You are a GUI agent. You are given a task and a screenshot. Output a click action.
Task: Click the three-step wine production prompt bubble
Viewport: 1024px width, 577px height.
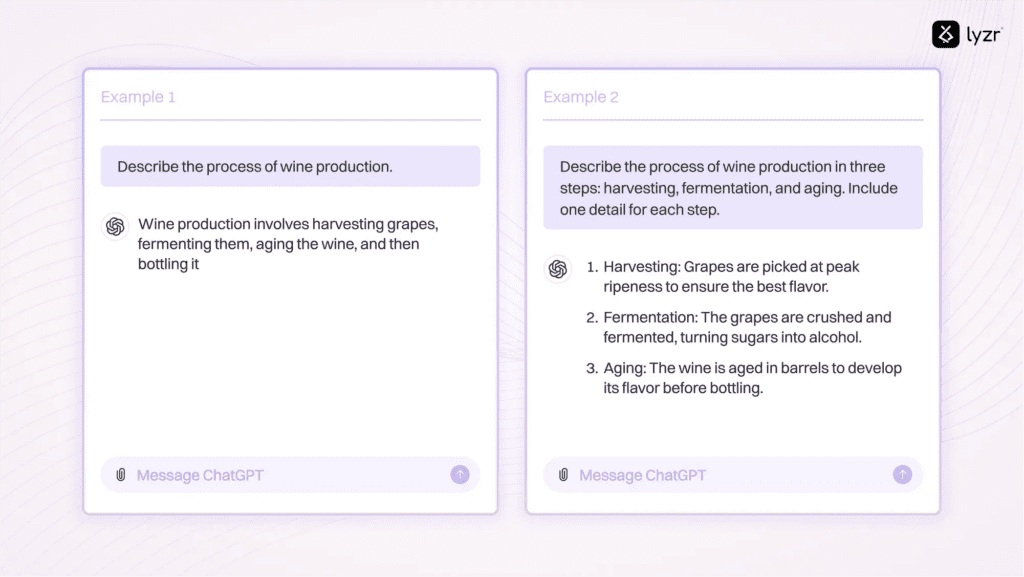click(x=733, y=187)
